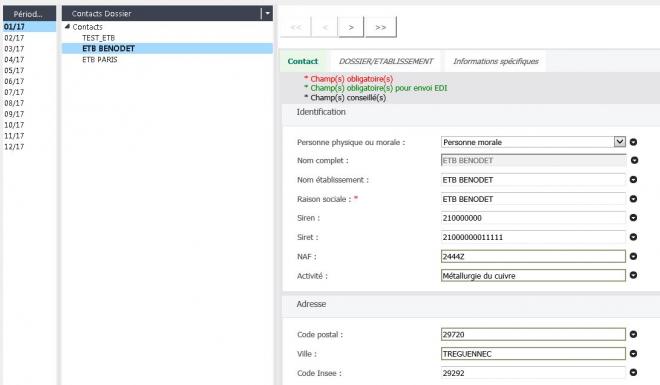Select period 07/17
The height and width of the screenshot is (385, 660).
pyautogui.click(x=14, y=92)
